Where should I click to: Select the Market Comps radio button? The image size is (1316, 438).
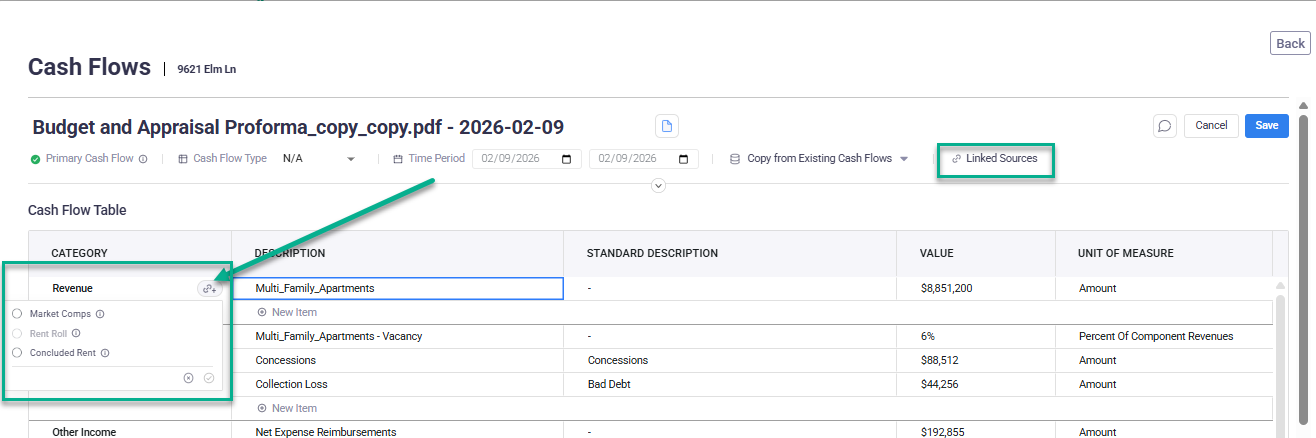pos(17,314)
